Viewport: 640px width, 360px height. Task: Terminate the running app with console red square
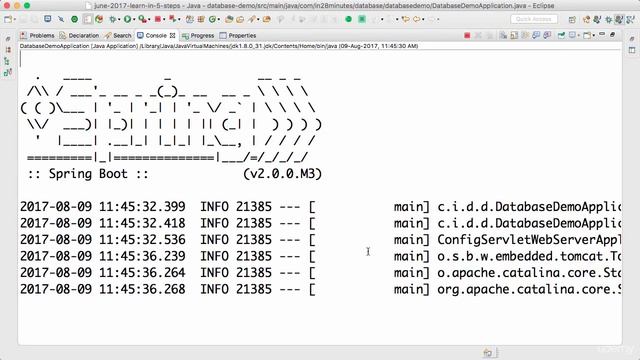[x=467, y=36]
